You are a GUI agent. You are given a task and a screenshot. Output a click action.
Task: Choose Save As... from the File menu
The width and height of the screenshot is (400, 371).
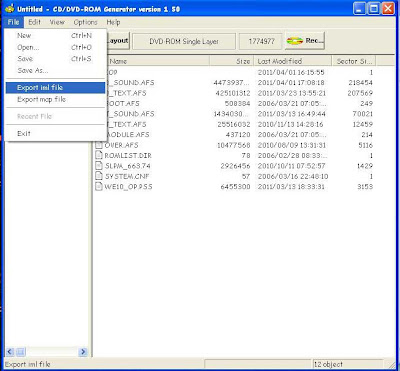tap(55, 71)
